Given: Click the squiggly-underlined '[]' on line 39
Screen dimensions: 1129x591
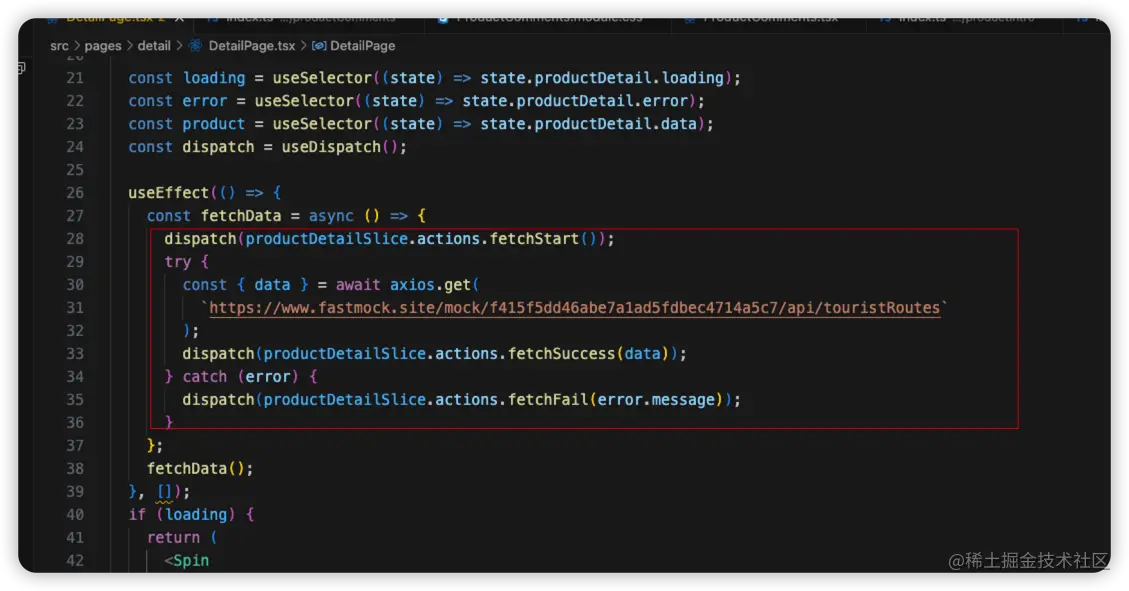Looking at the screenshot, I should click(164, 492).
